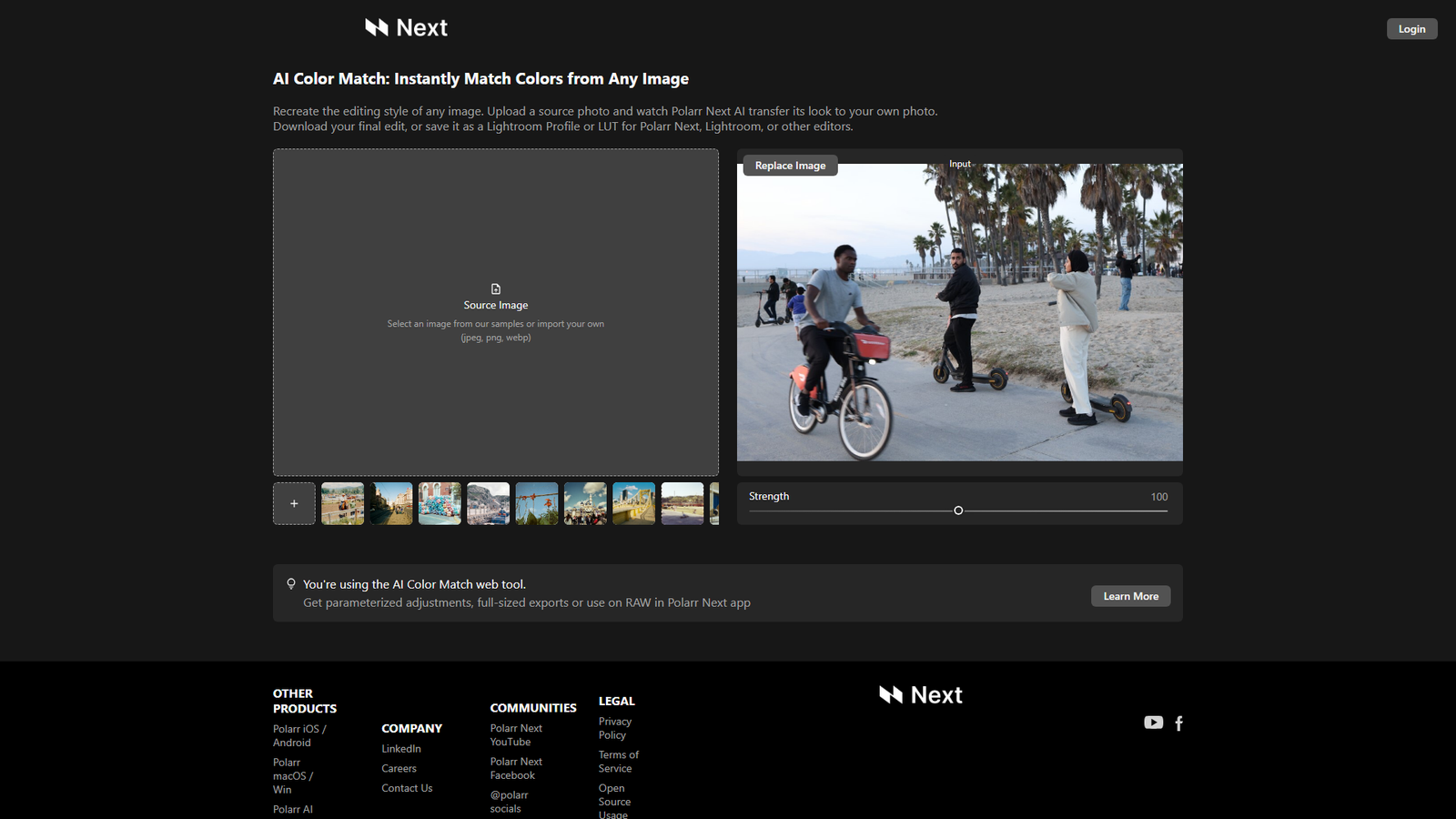Viewport: 1456px width, 819px height.
Task: Click the input photo preview
Action: coord(959,312)
